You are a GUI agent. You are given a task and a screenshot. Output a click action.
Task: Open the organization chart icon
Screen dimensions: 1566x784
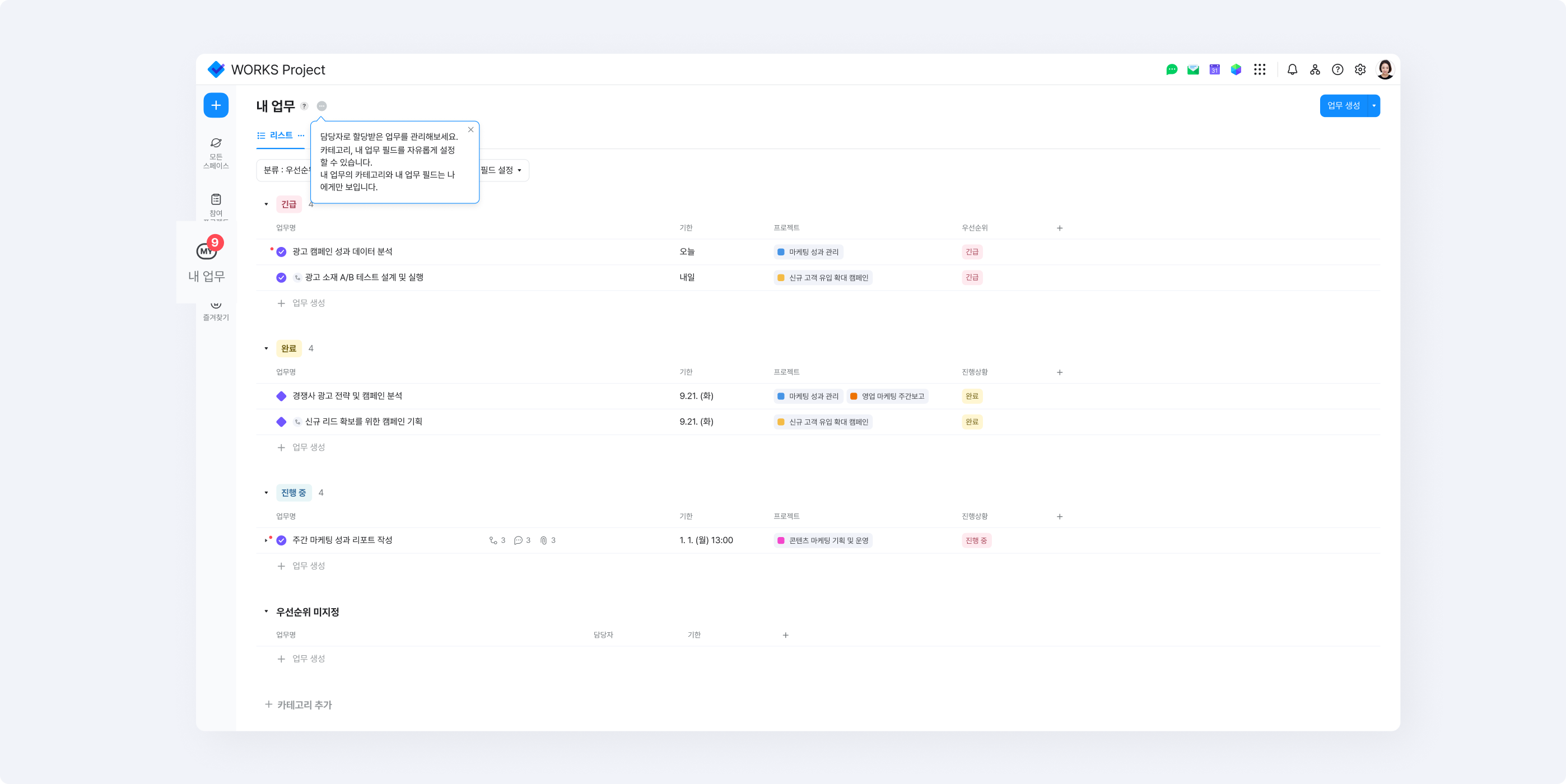[1315, 69]
